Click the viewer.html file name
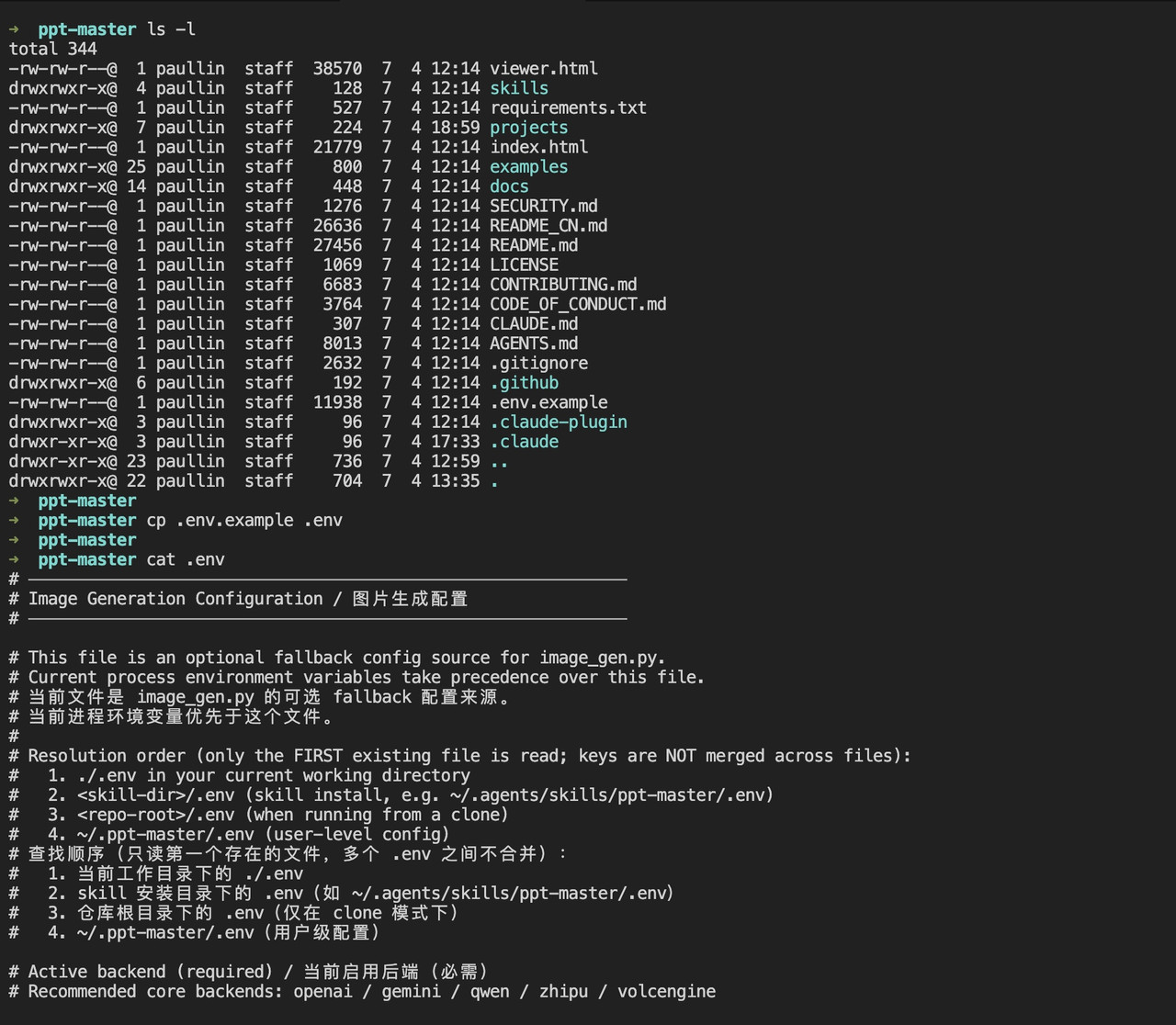Image resolution: width=1176 pixels, height=1025 pixels. (x=544, y=69)
